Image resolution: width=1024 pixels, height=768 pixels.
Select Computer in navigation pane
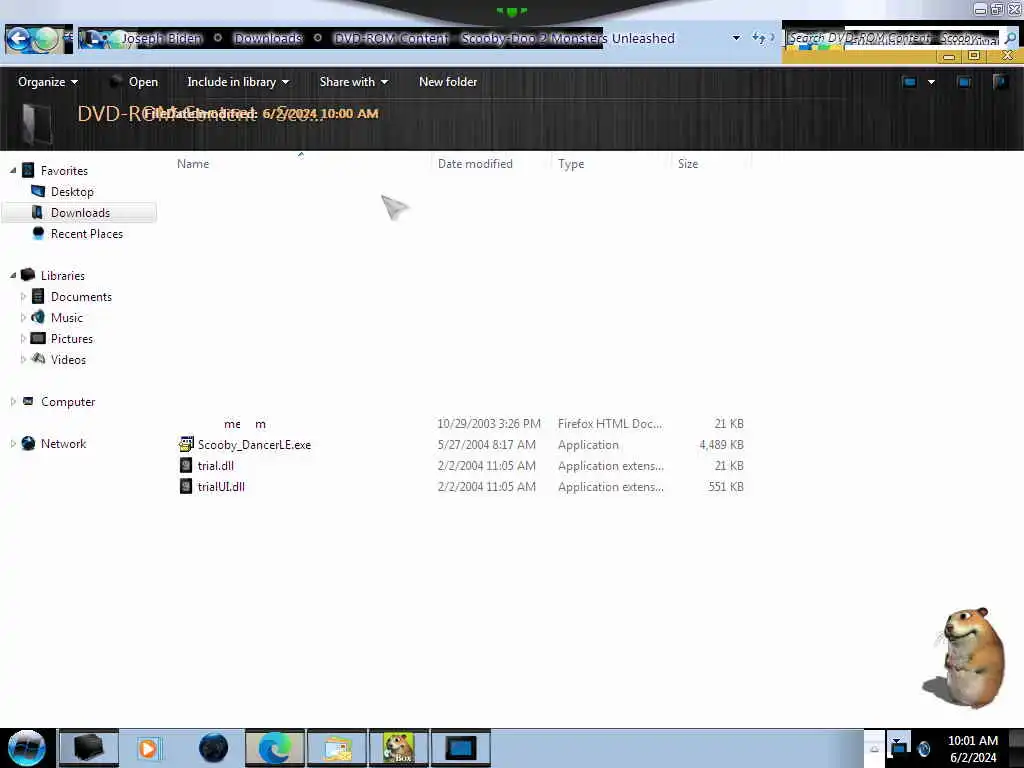pyautogui.click(x=68, y=402)
